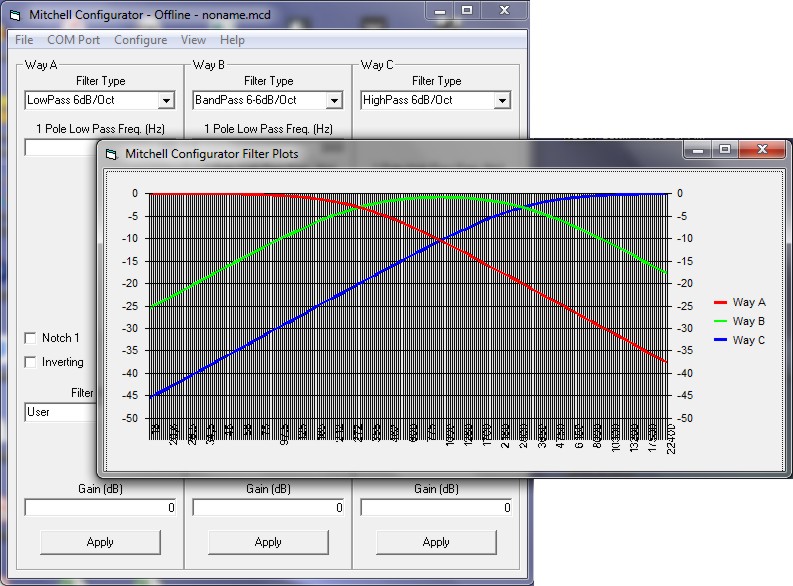Click the 22400 frequency axis label
Viewport: 793px width, 586px height.
pos(671,439)
